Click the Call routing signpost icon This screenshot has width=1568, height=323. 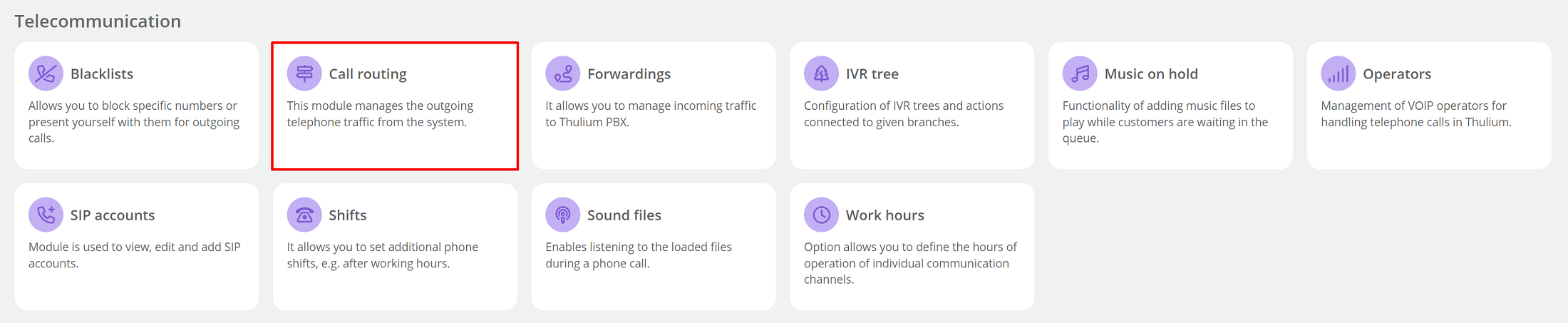tap(304, 73)
